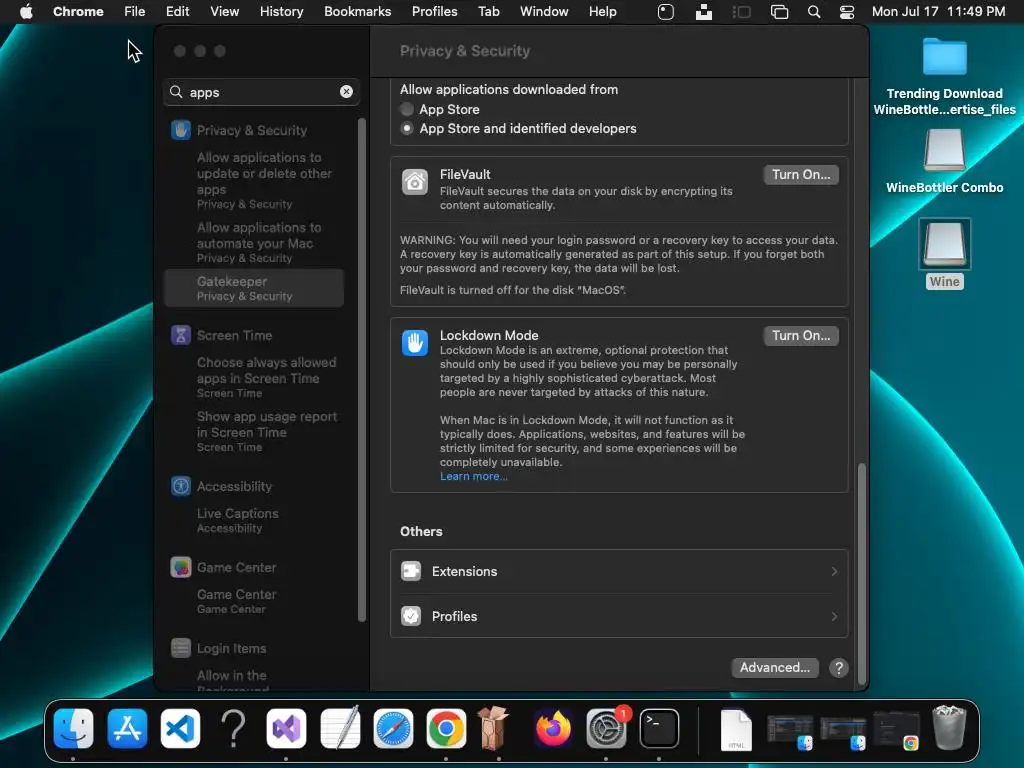Follow the Learn more link

point(473,476)
